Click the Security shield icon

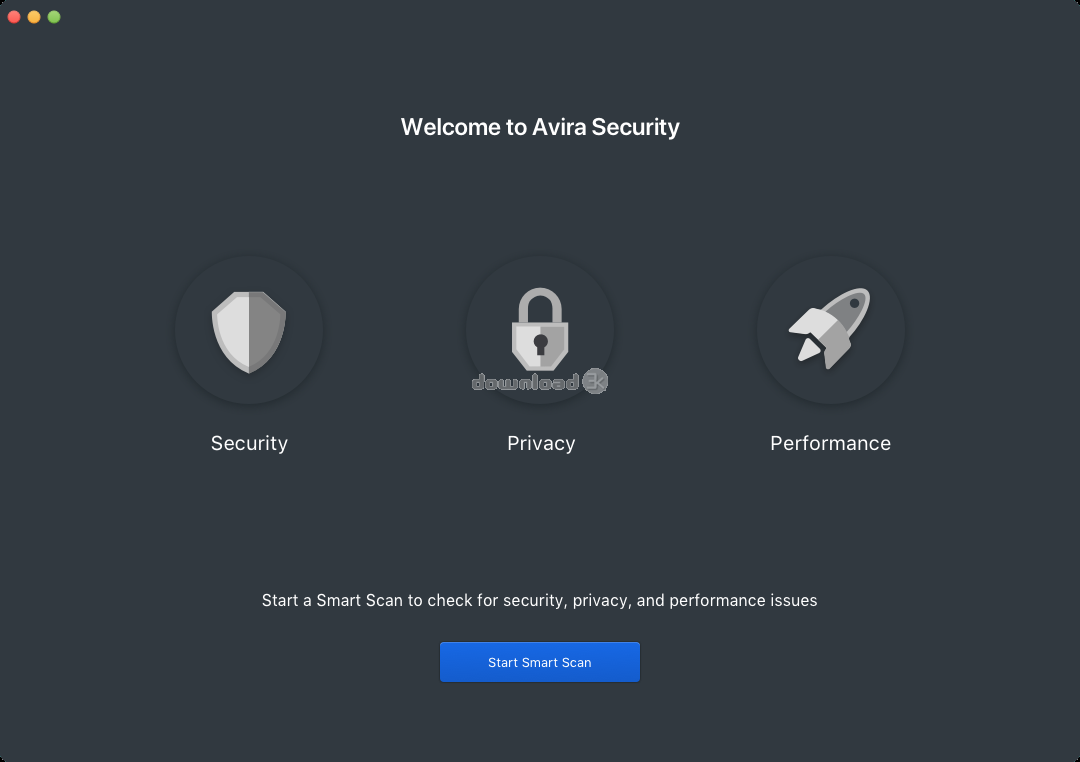[x=249, y=332]
